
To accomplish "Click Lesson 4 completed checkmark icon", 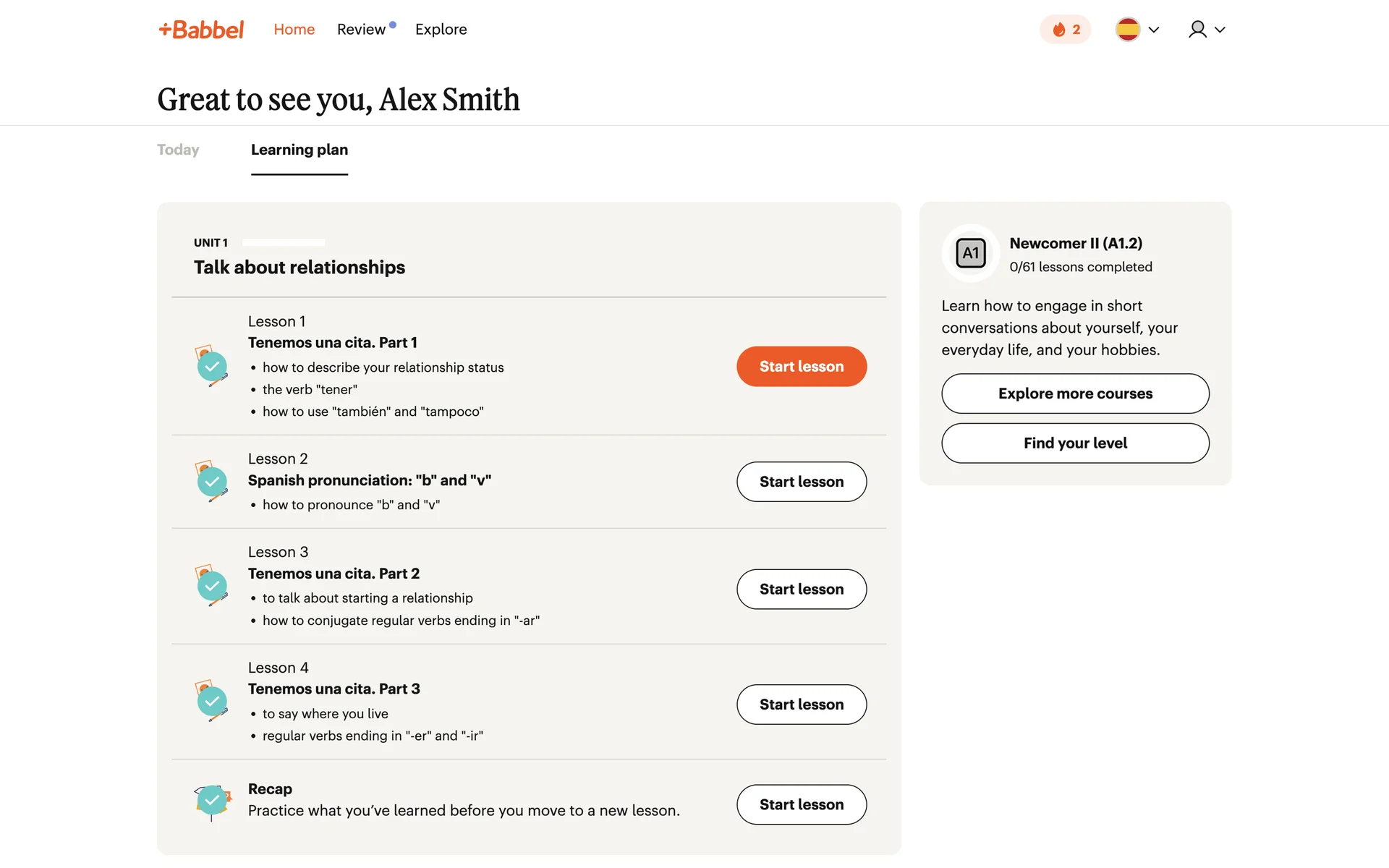I will (x=212, y=701).
